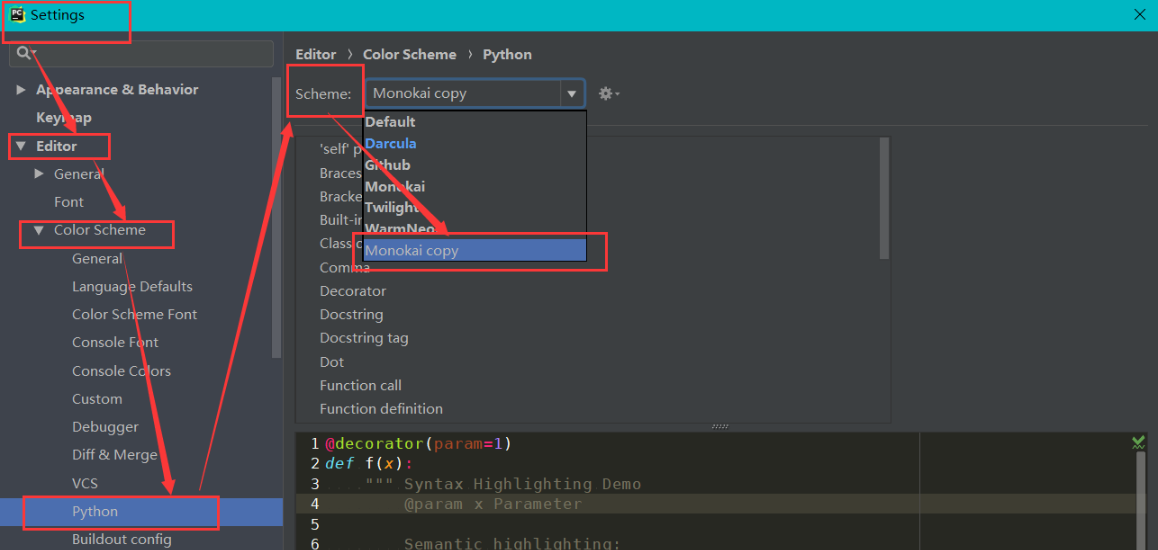
Task: Open Language Defaults color settings
Action: tap(132, 286)
